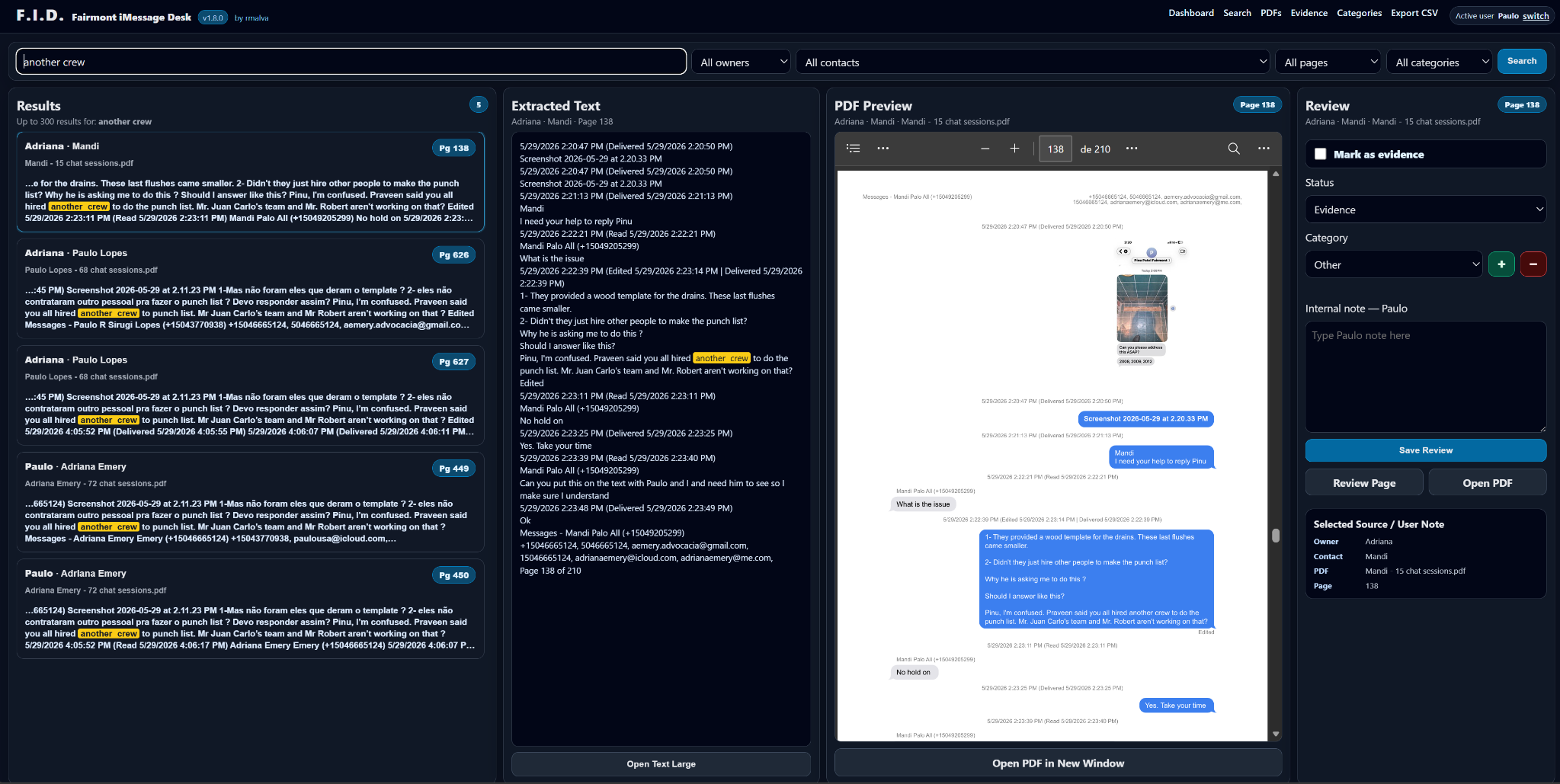This screenshot has height=784, width=1560.
Task: Click the Open PDF button
Action: click(x=1487, y=483)
